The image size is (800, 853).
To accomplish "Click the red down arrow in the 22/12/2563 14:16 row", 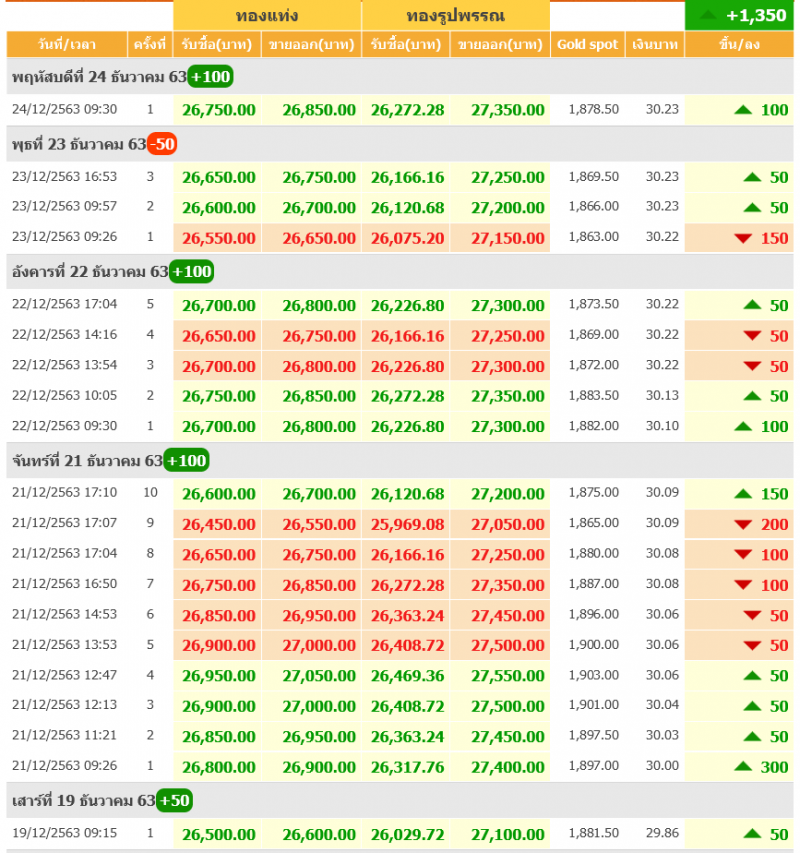I will [752, 336].
